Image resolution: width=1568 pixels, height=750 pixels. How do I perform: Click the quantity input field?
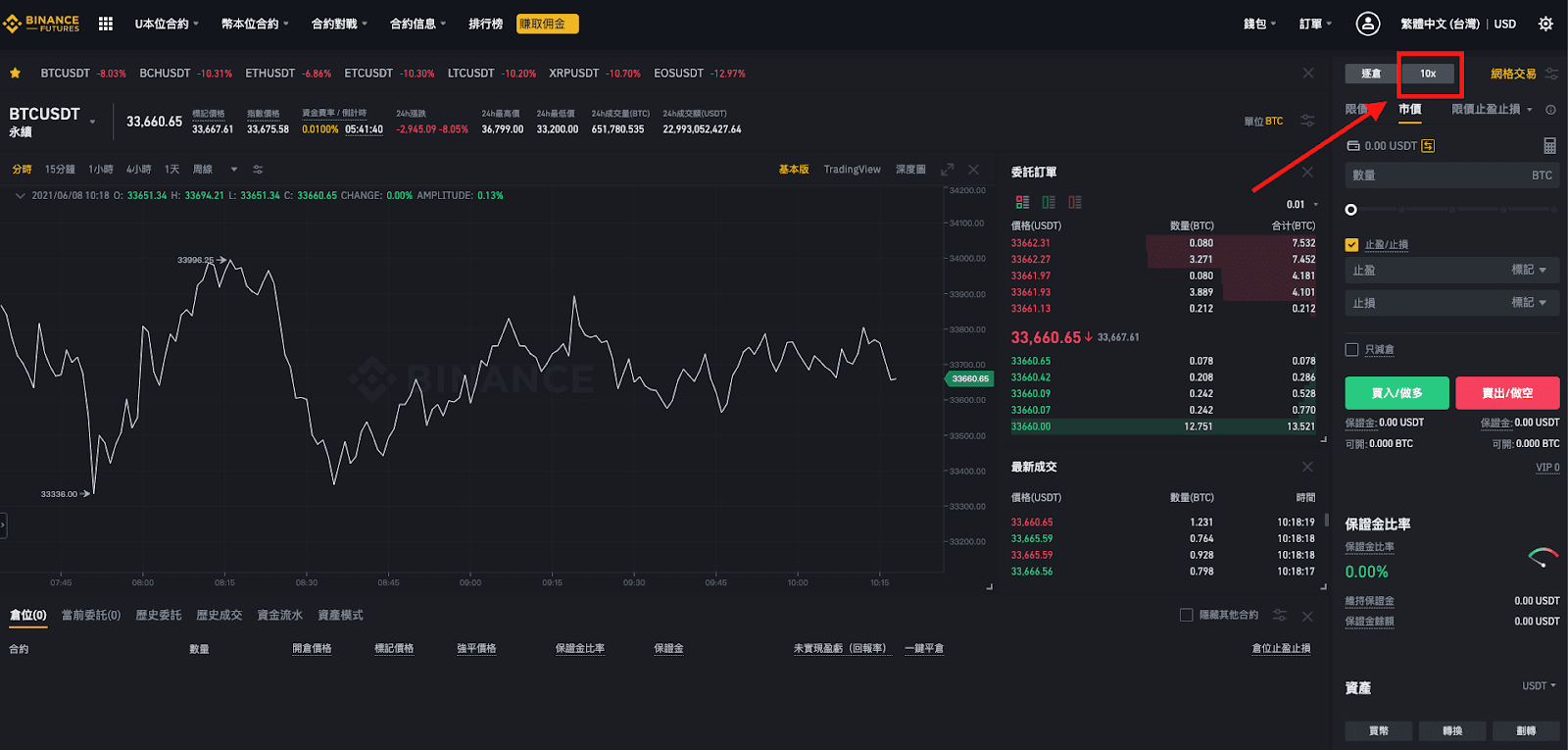(1452, 175)
